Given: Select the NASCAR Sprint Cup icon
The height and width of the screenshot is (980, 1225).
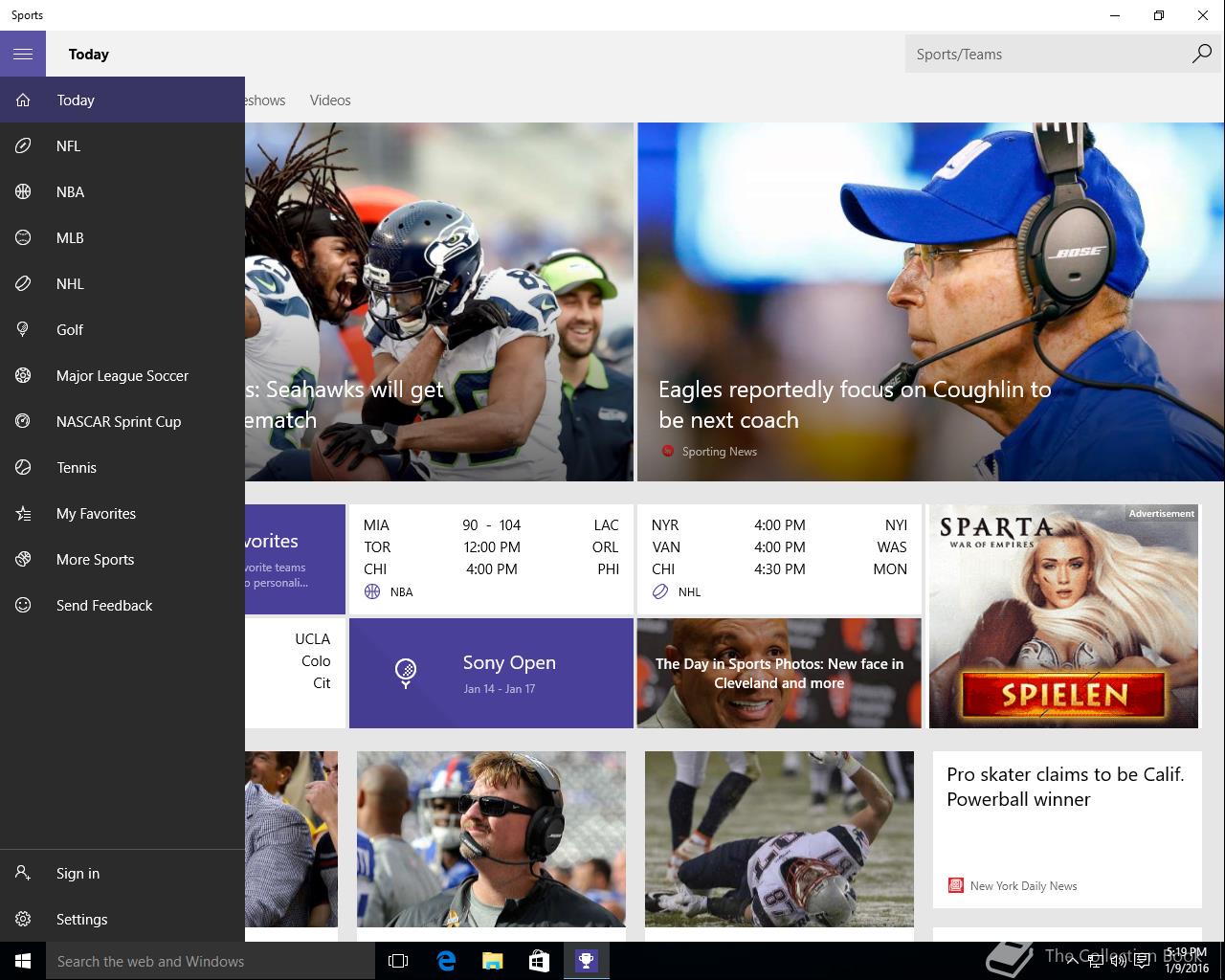Looking at the screenshot, I should coord(23,421).
